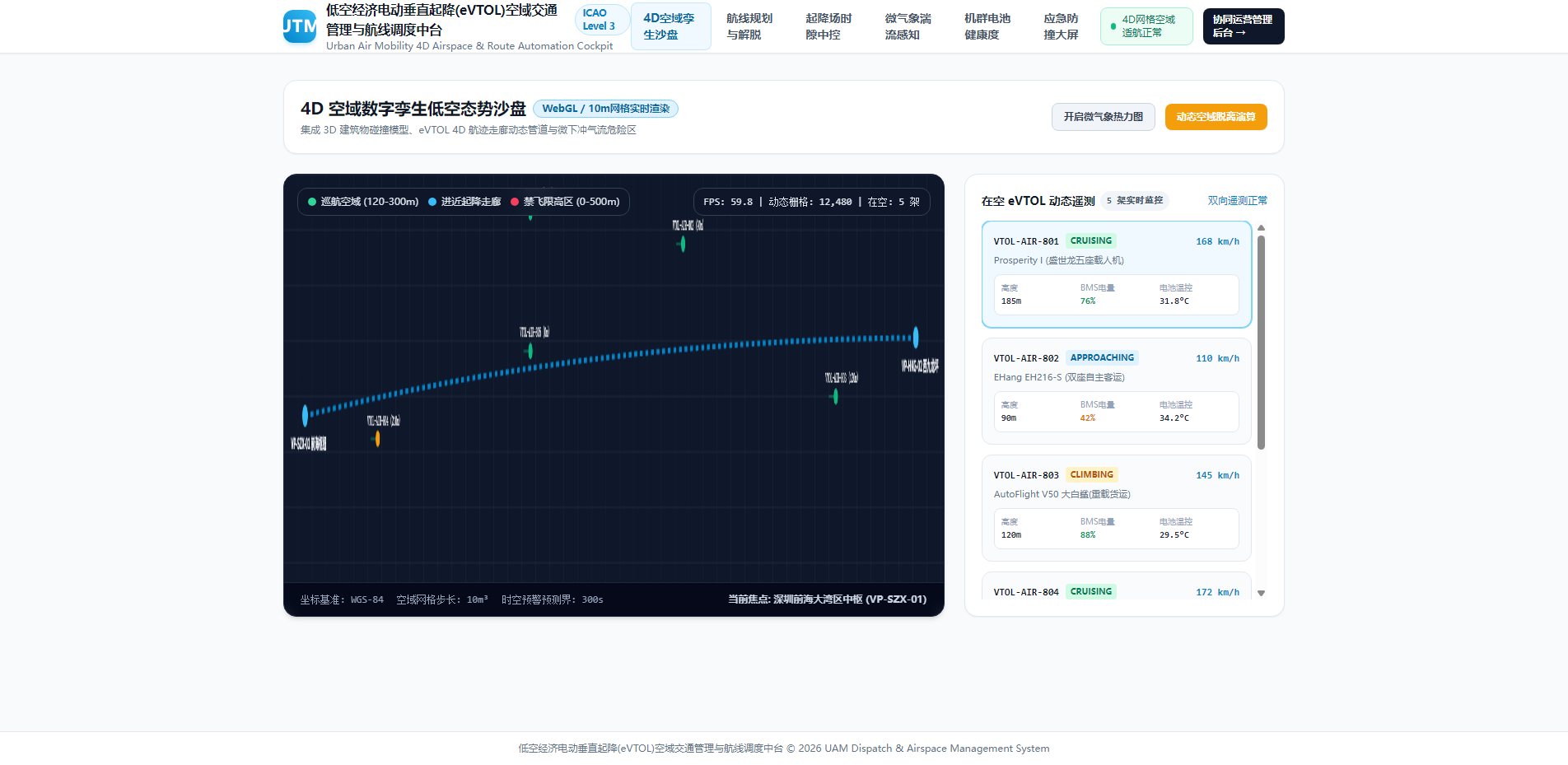Screen dimensions: 1568x765
Task: Click the eVTOL list scrollbar thumb
Action: coord(1261,342)
